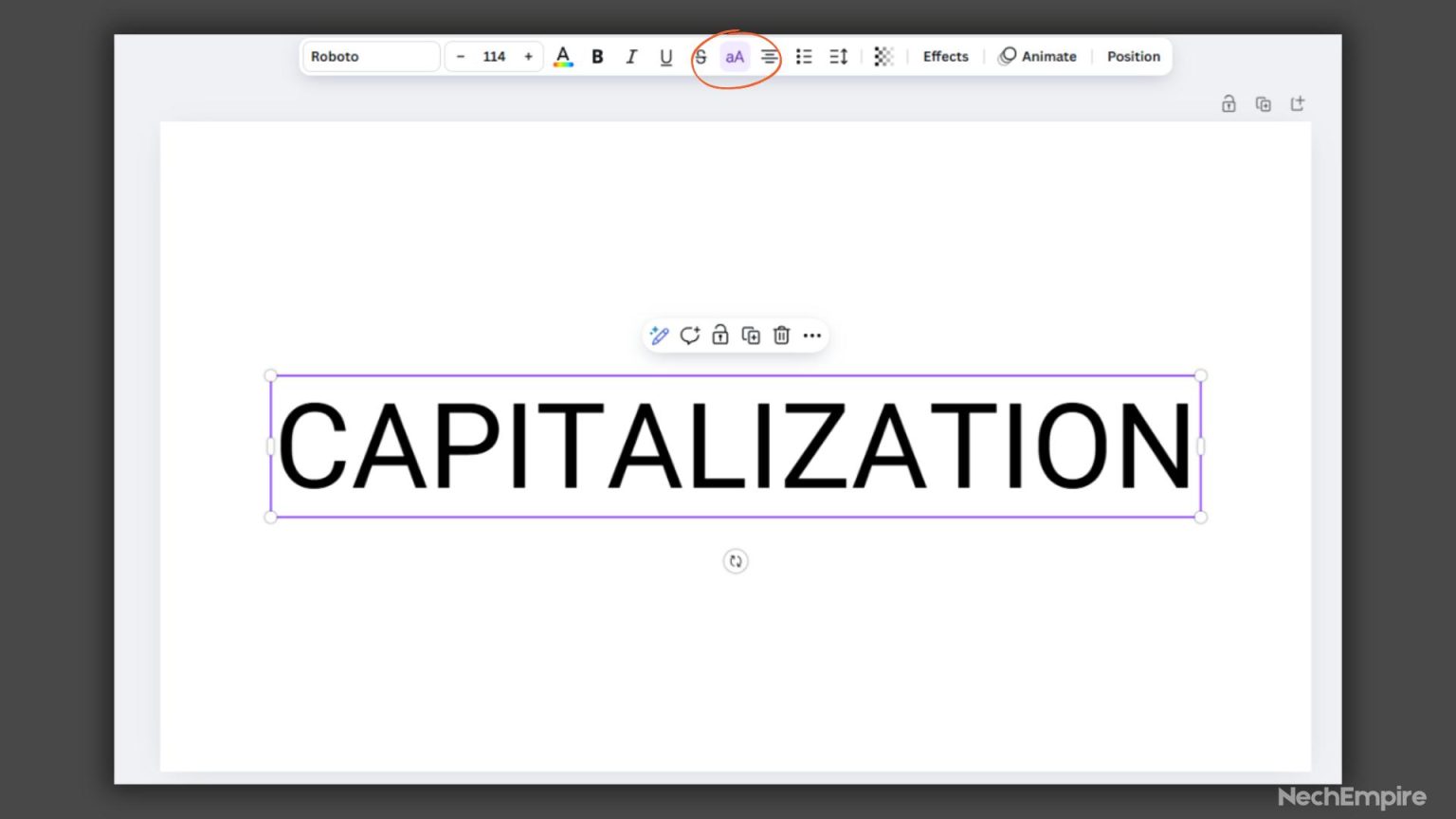Select the Magic Write pen tool

point(659,335)
